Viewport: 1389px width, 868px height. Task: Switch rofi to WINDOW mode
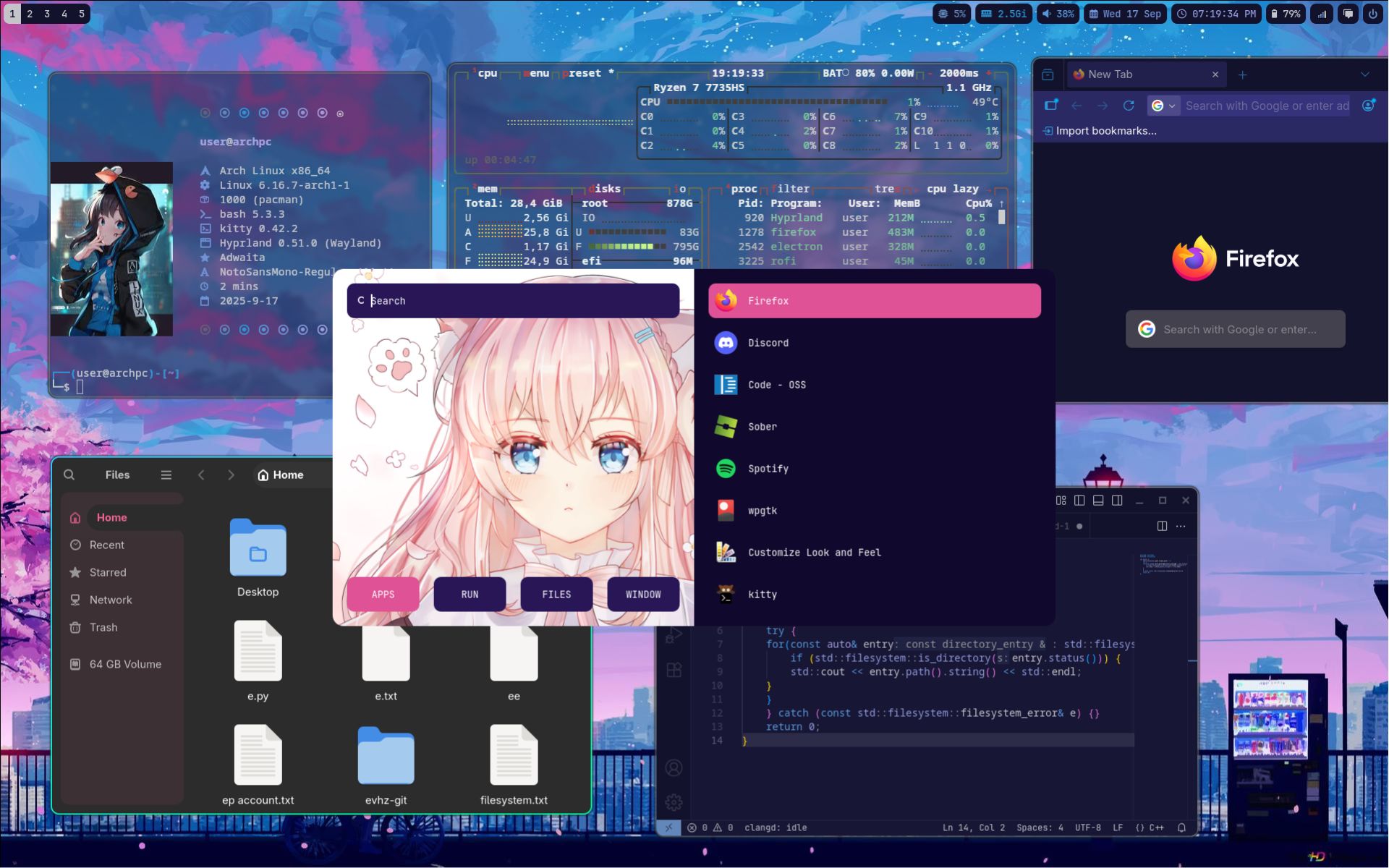pos(643,595)
